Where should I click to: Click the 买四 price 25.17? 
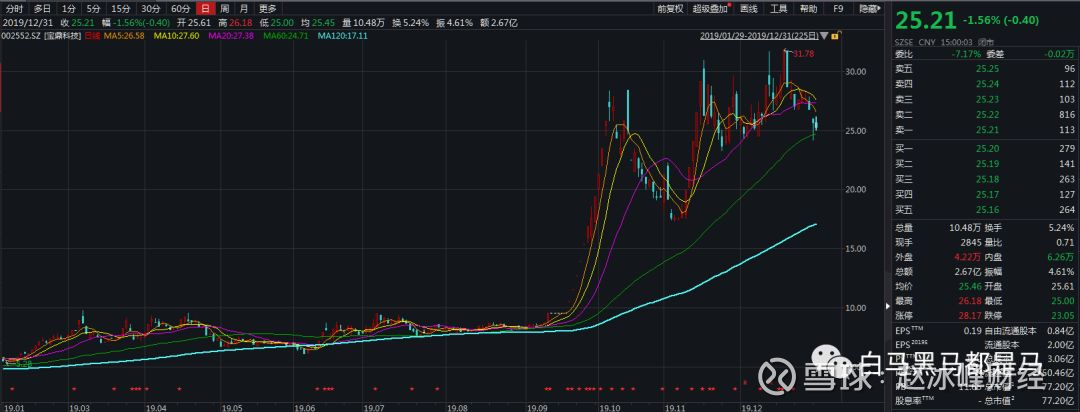(x=986, y=194)
